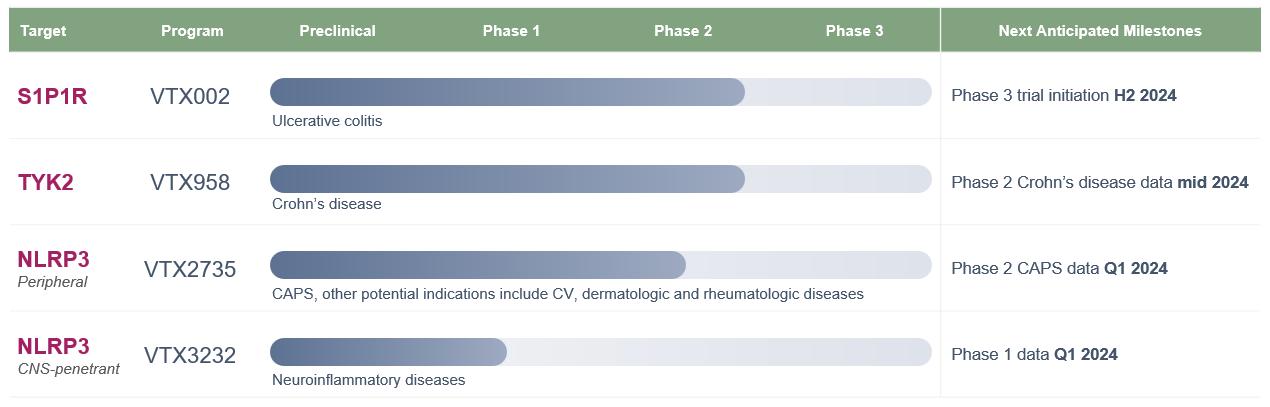Open the S1P1R target link
This screenshot has width=1270, height=407.
[52, 96]
